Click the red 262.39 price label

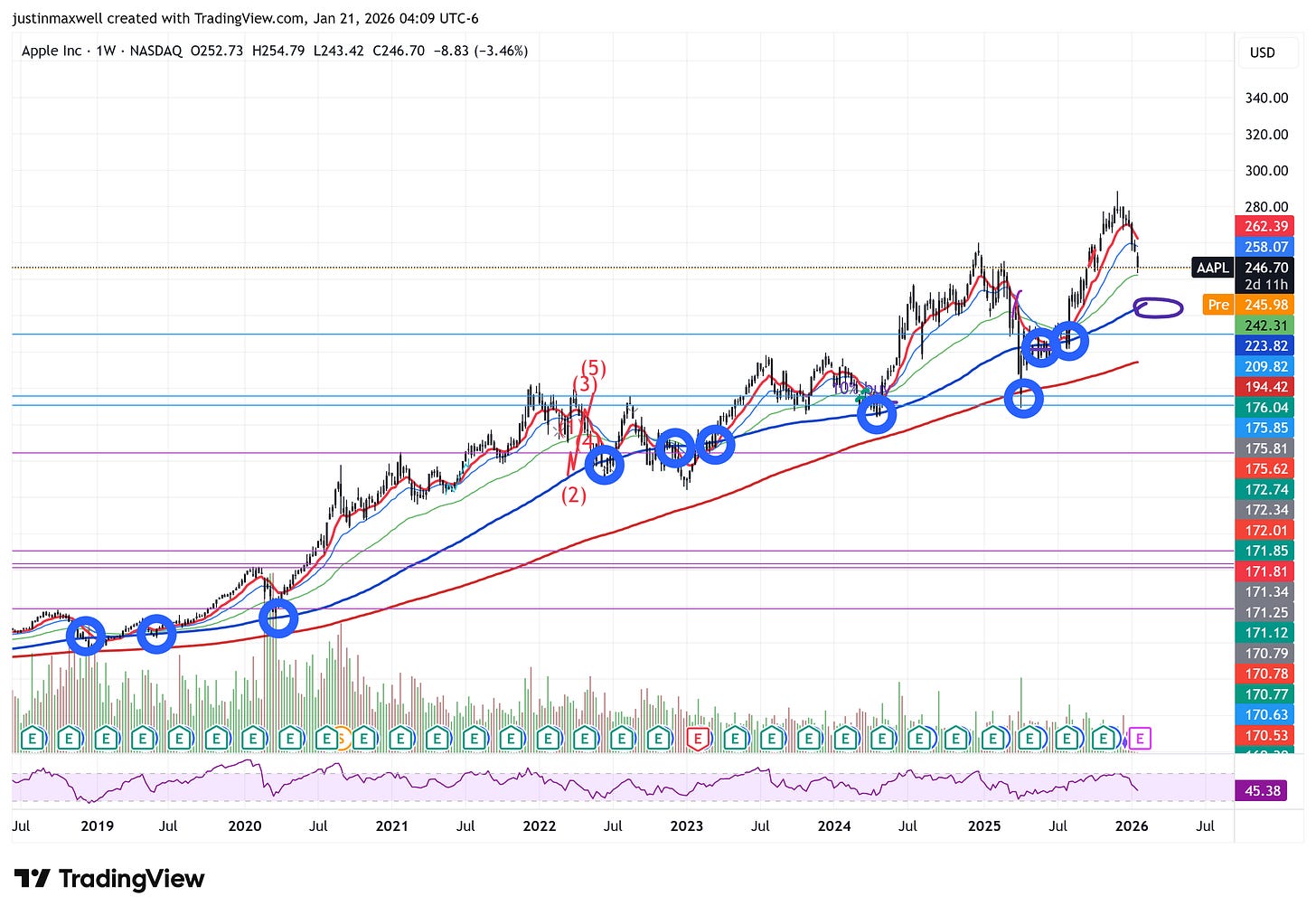point(1265,226)
